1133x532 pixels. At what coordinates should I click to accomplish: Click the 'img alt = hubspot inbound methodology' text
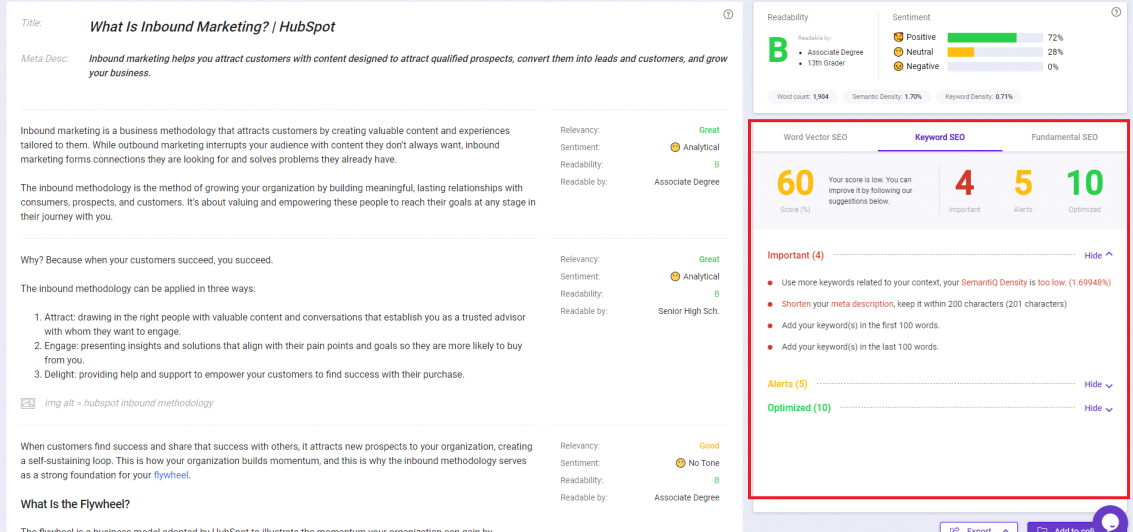[129, 403]
